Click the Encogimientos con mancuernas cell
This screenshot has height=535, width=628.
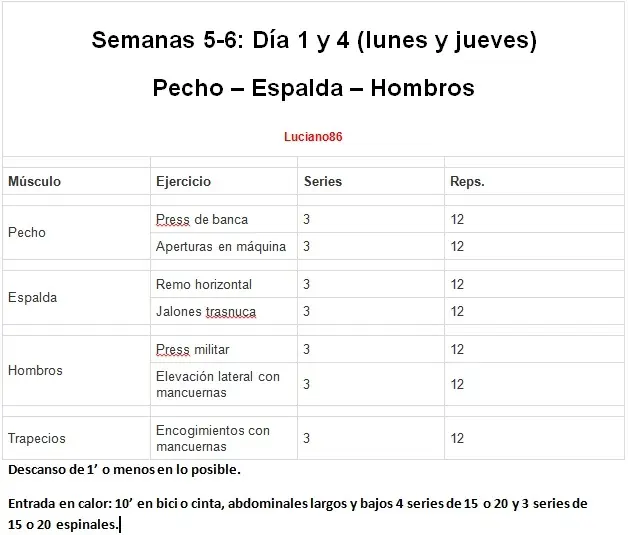[224, 438]
